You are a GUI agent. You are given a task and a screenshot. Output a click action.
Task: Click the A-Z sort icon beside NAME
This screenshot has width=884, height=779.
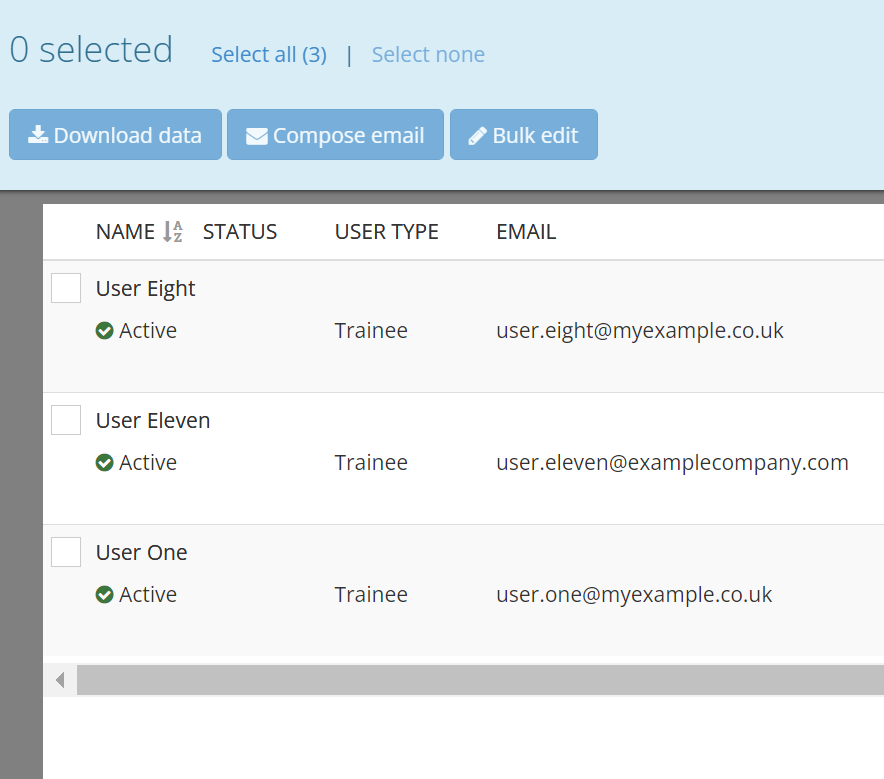tap(173, 232)
